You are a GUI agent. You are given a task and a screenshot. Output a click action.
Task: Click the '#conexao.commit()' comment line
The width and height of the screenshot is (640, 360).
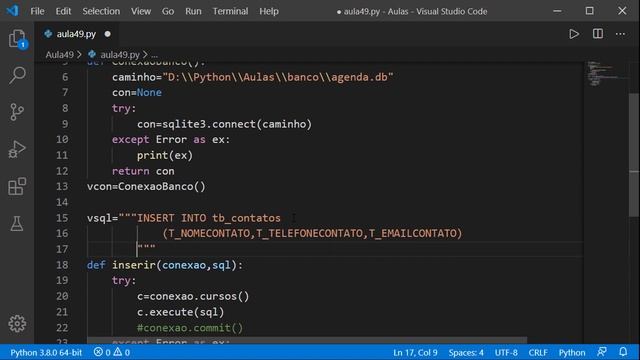pyautogui.click(x=190, y=327)
